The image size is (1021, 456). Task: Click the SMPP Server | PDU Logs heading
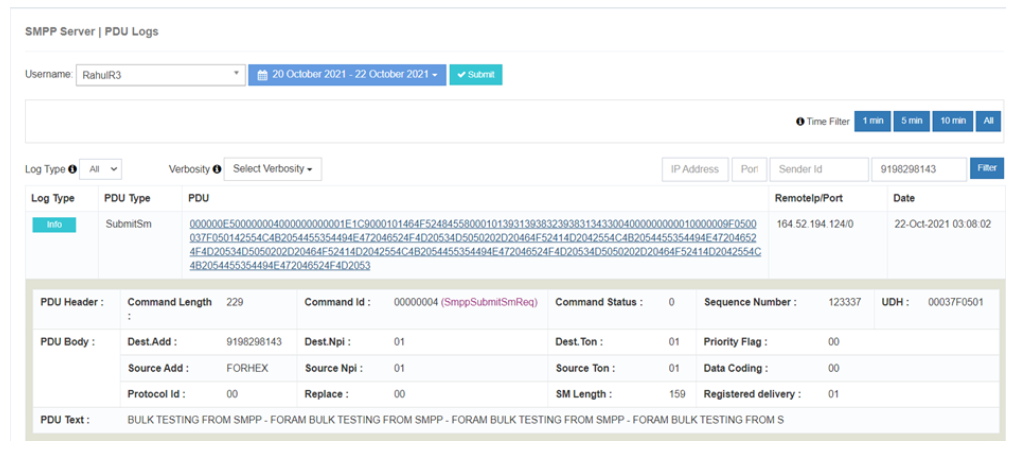pos(91,31)
